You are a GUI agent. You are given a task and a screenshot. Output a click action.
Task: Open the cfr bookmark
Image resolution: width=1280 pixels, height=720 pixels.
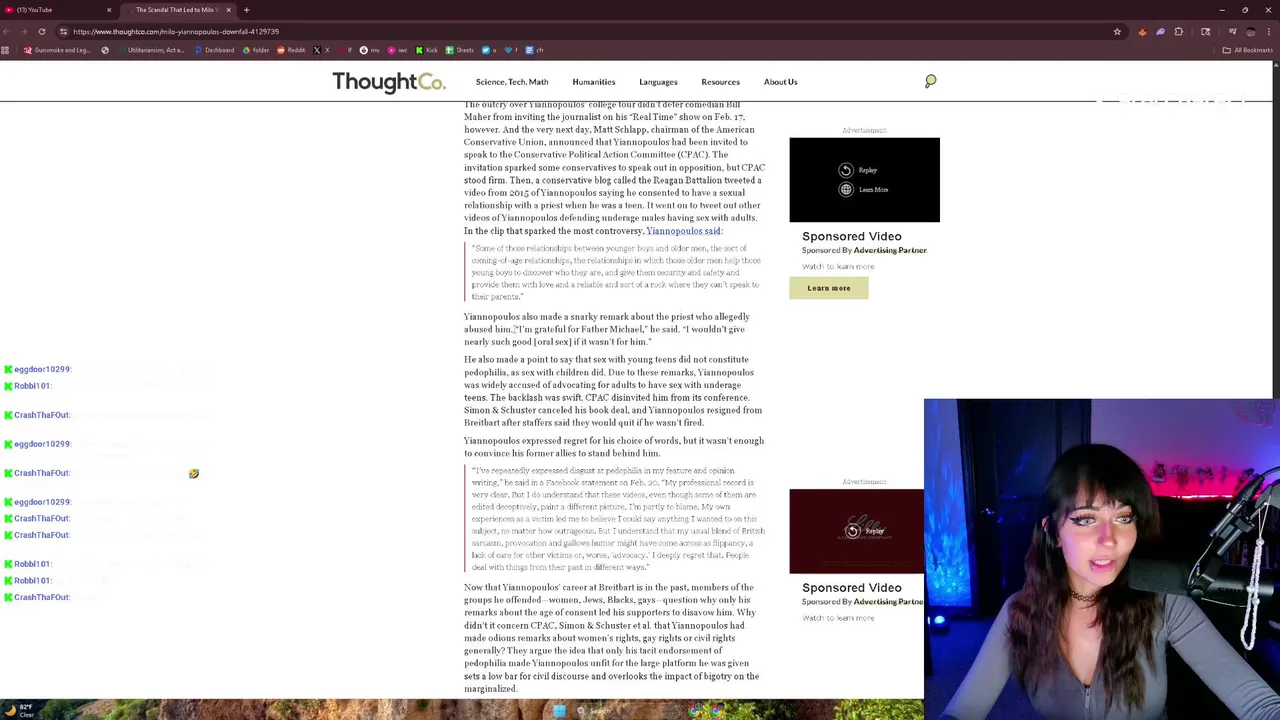[x=535, y=50]
